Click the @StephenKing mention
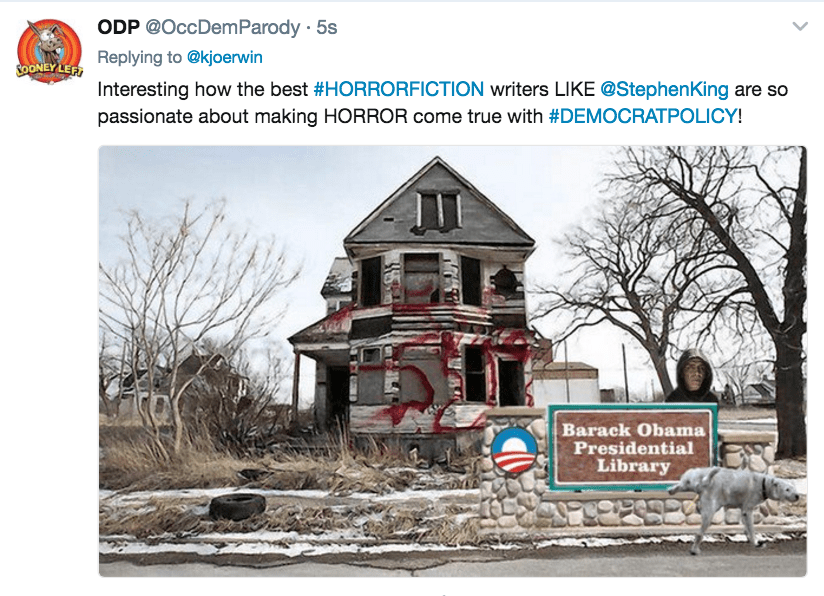Viewport: 824px width, 596px height. tap(664, 89)
